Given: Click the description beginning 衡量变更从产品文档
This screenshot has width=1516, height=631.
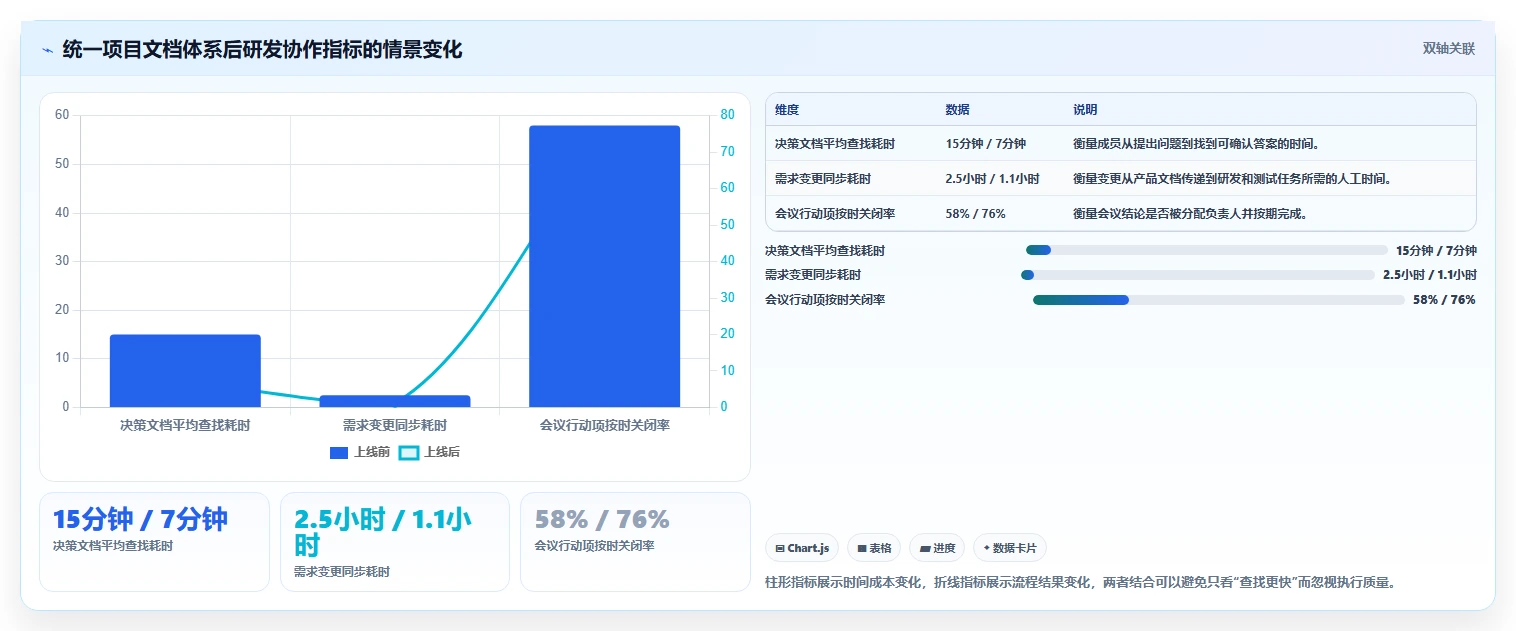Looking at the screenshot, I should (1233, 179).
